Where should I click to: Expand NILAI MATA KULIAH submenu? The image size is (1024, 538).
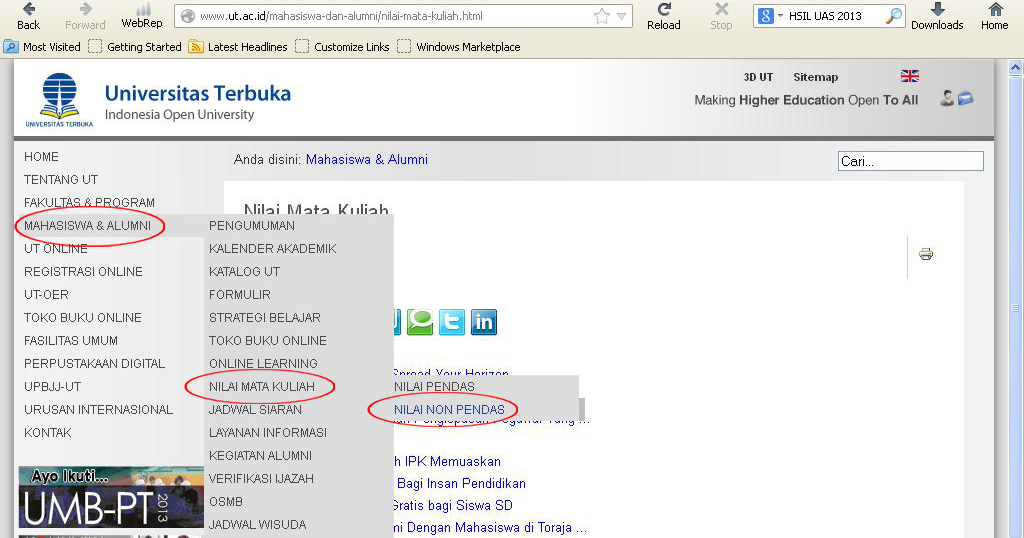[262, 387]
